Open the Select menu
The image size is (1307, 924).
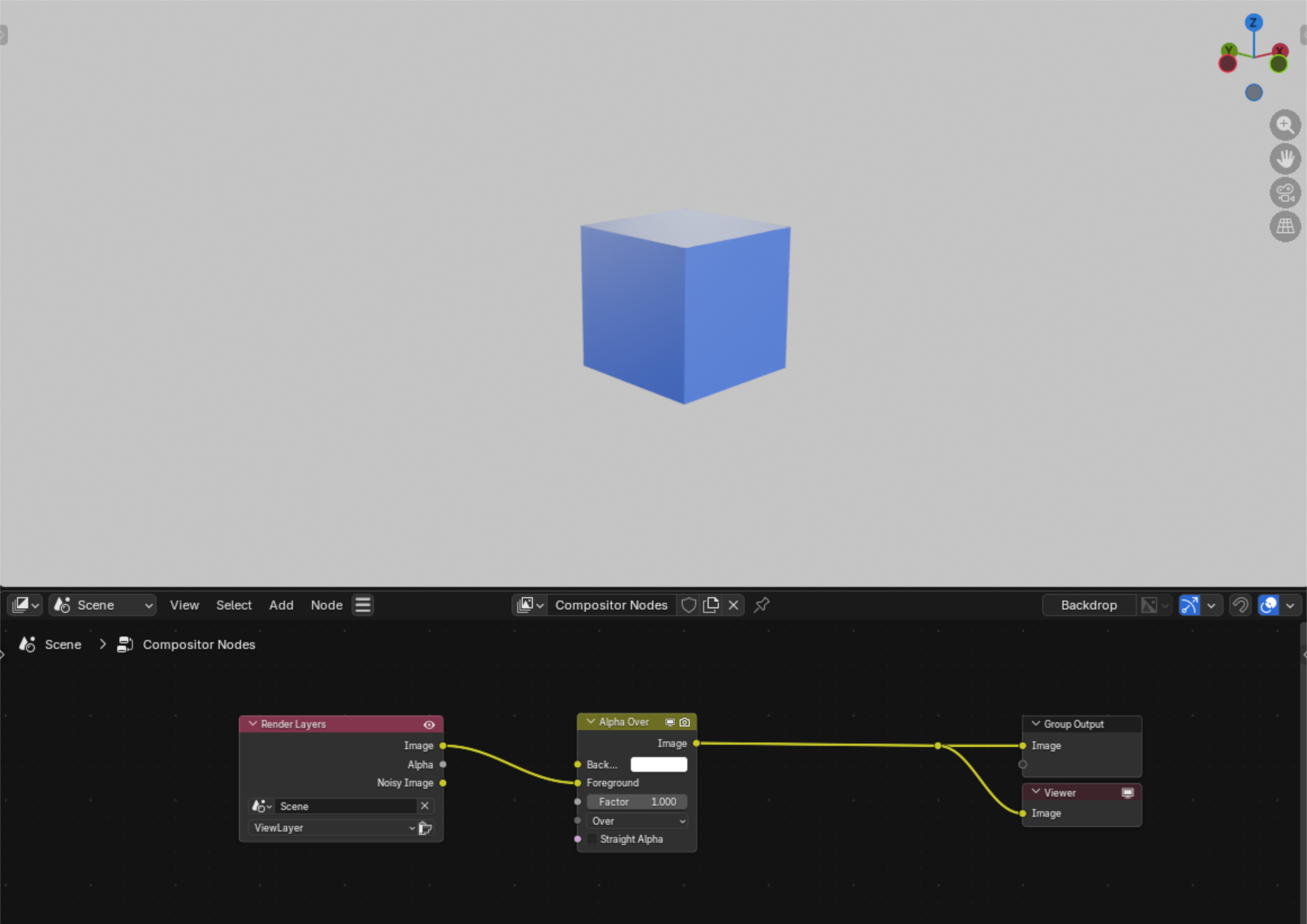click(233, 605)
